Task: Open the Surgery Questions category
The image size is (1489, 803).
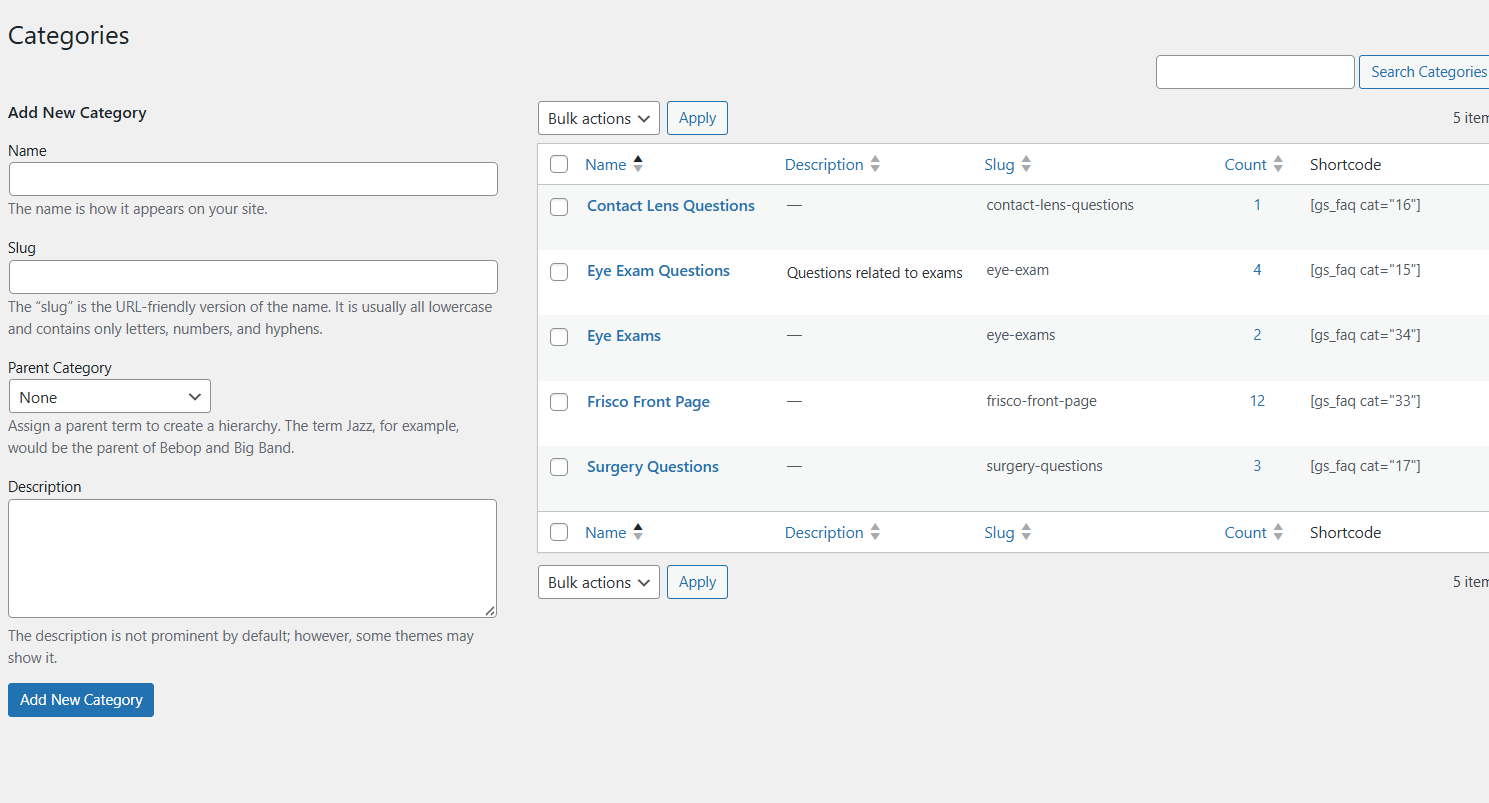Action: (652, 467)
